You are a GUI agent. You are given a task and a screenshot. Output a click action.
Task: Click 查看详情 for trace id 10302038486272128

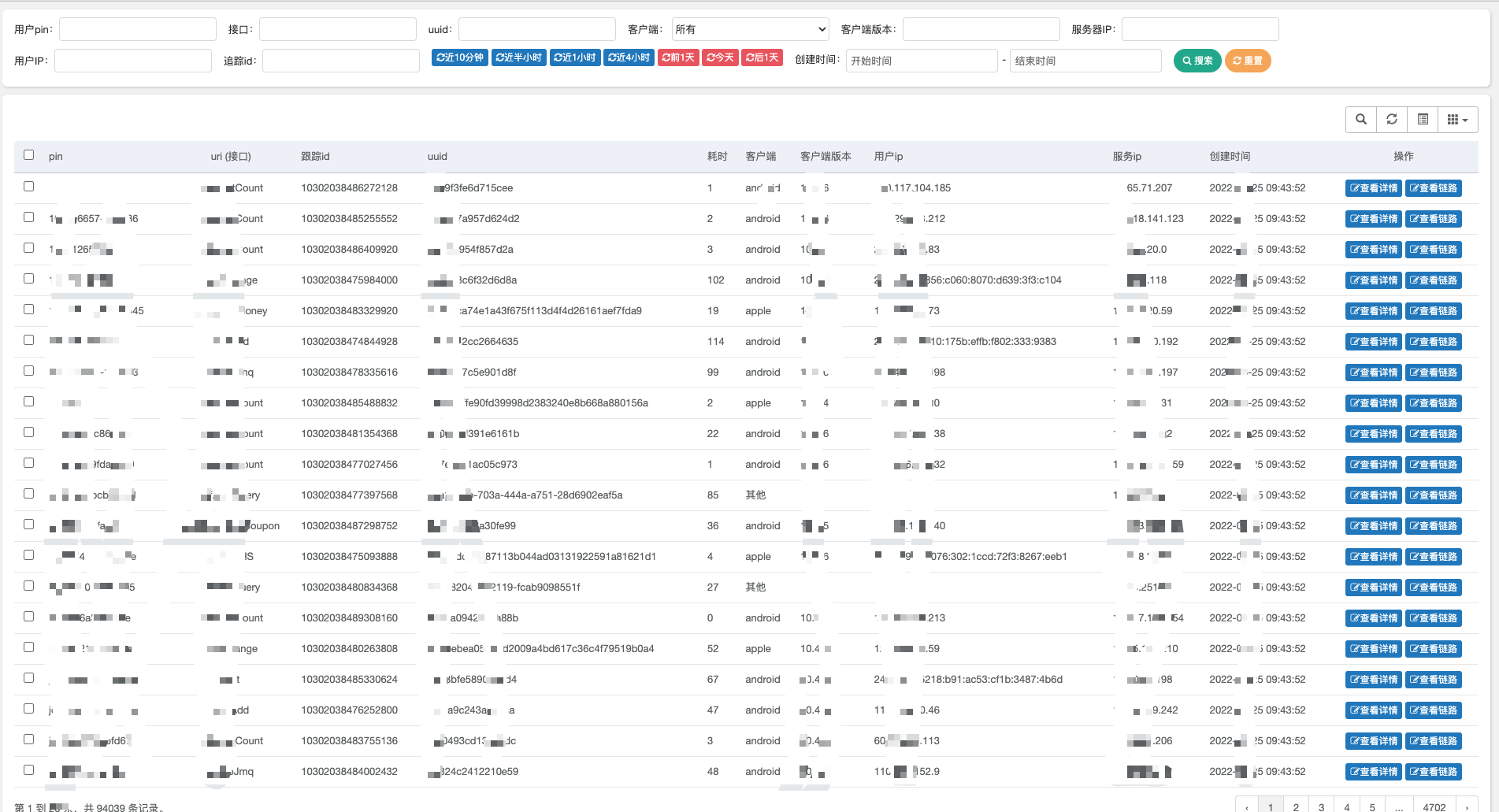click(1374, 188)
